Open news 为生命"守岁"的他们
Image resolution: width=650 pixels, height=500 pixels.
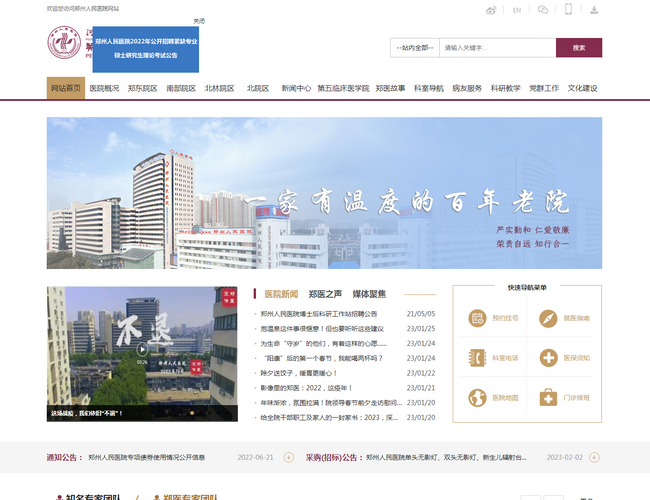pyautogui.click(x=323, y=344)
